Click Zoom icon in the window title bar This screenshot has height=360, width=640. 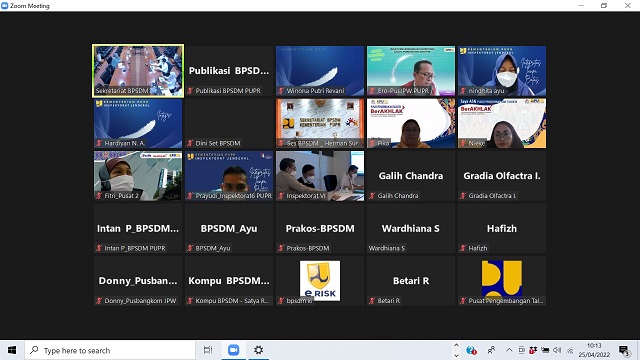click(x=4, y=6)
